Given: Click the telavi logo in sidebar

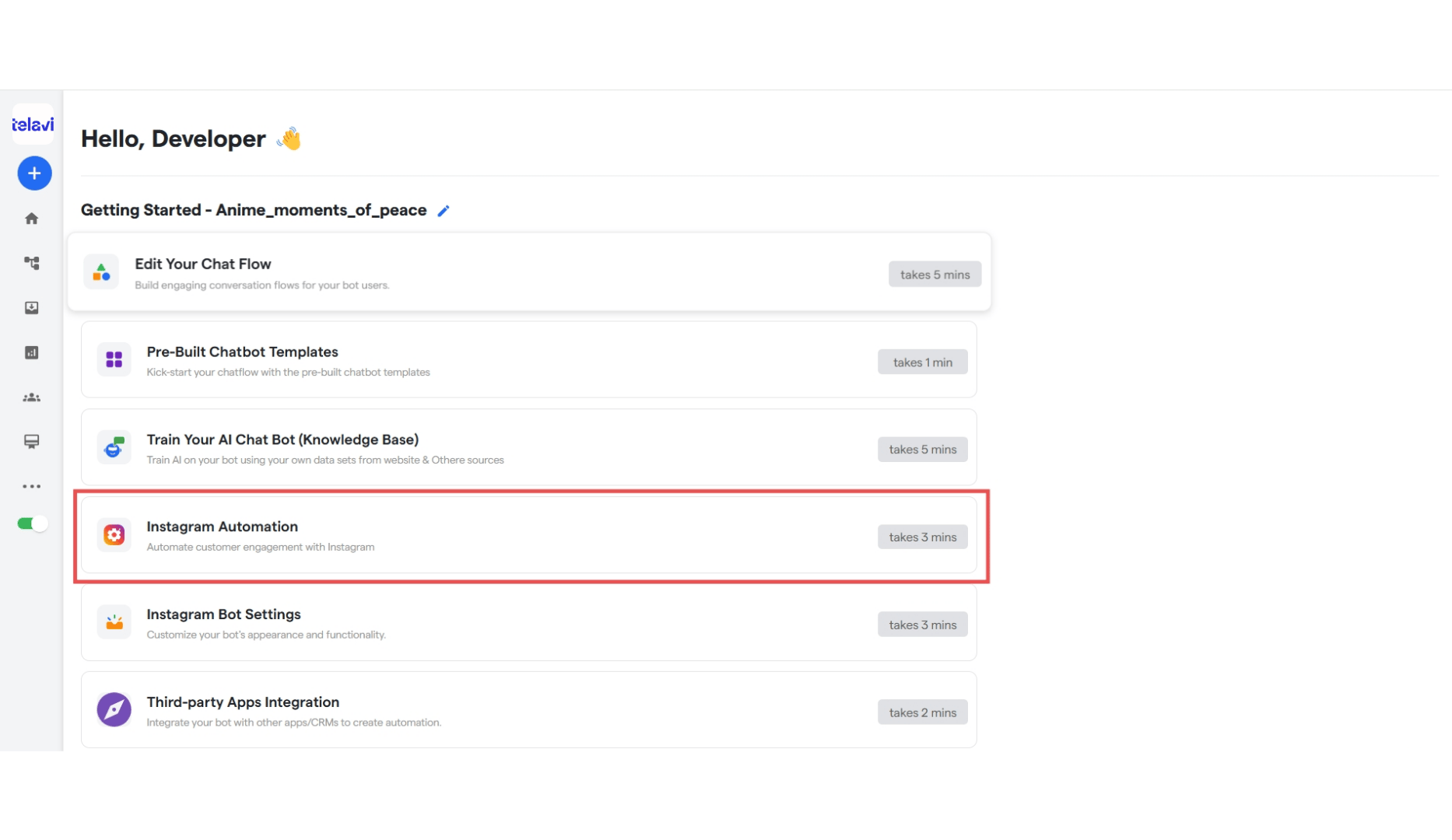Looking at the screenshot, I should click(33, 124).
